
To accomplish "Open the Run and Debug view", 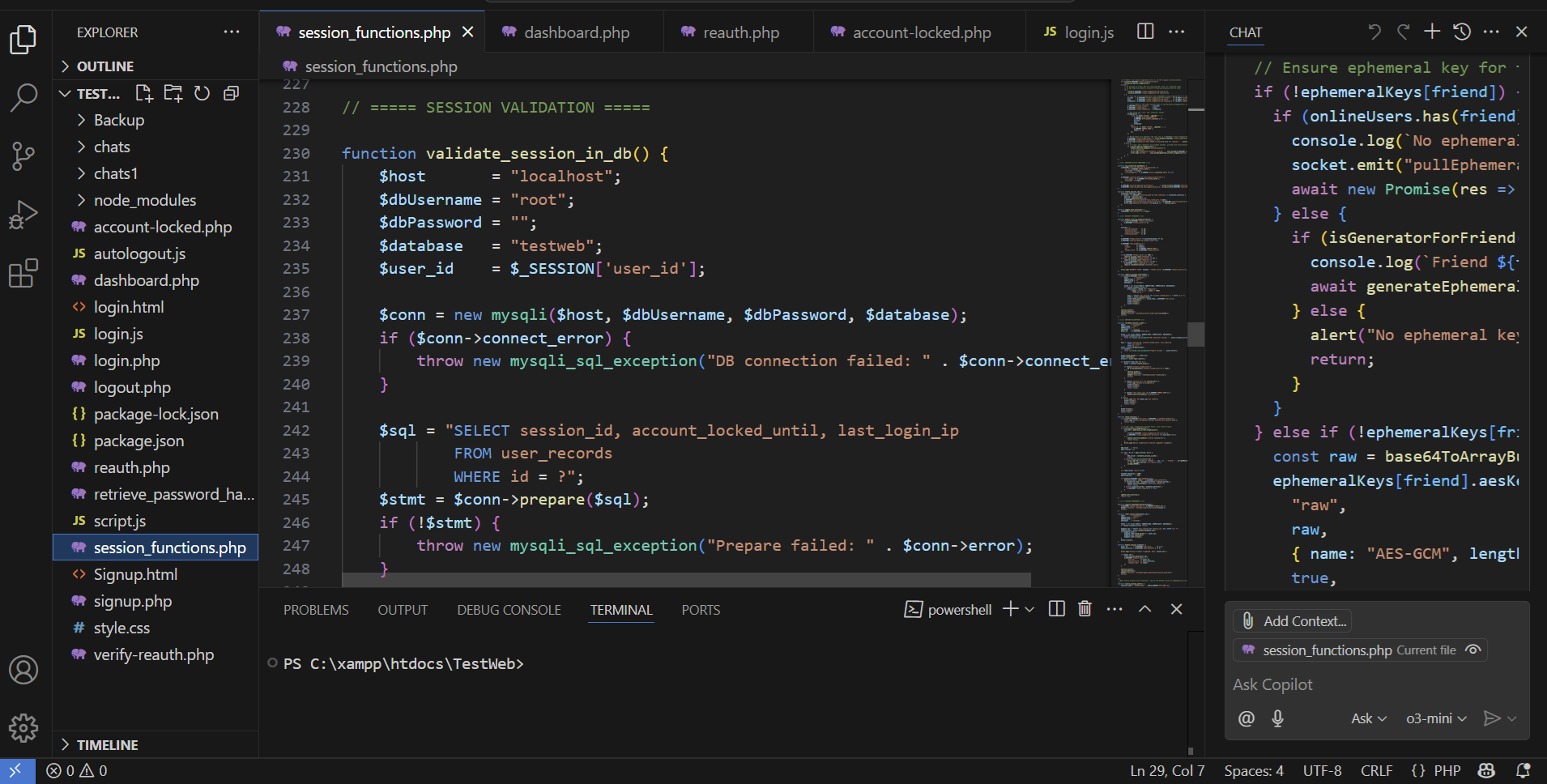I will [x=23, y=215].
